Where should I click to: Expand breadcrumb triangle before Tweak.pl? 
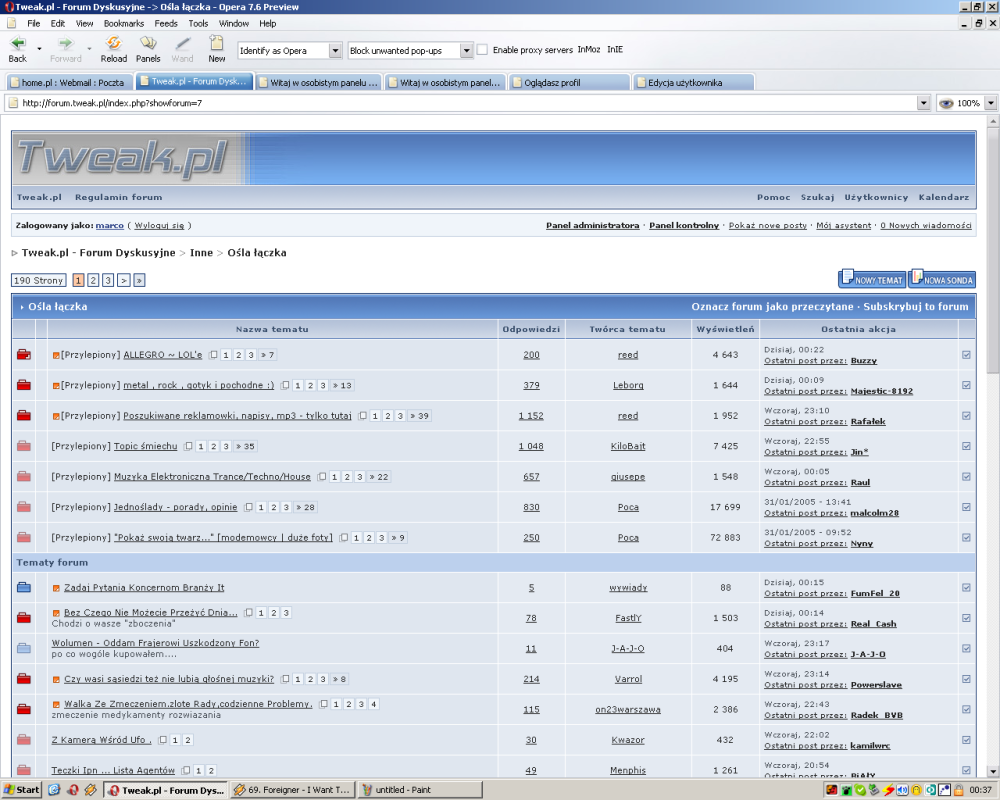point(15,253)
